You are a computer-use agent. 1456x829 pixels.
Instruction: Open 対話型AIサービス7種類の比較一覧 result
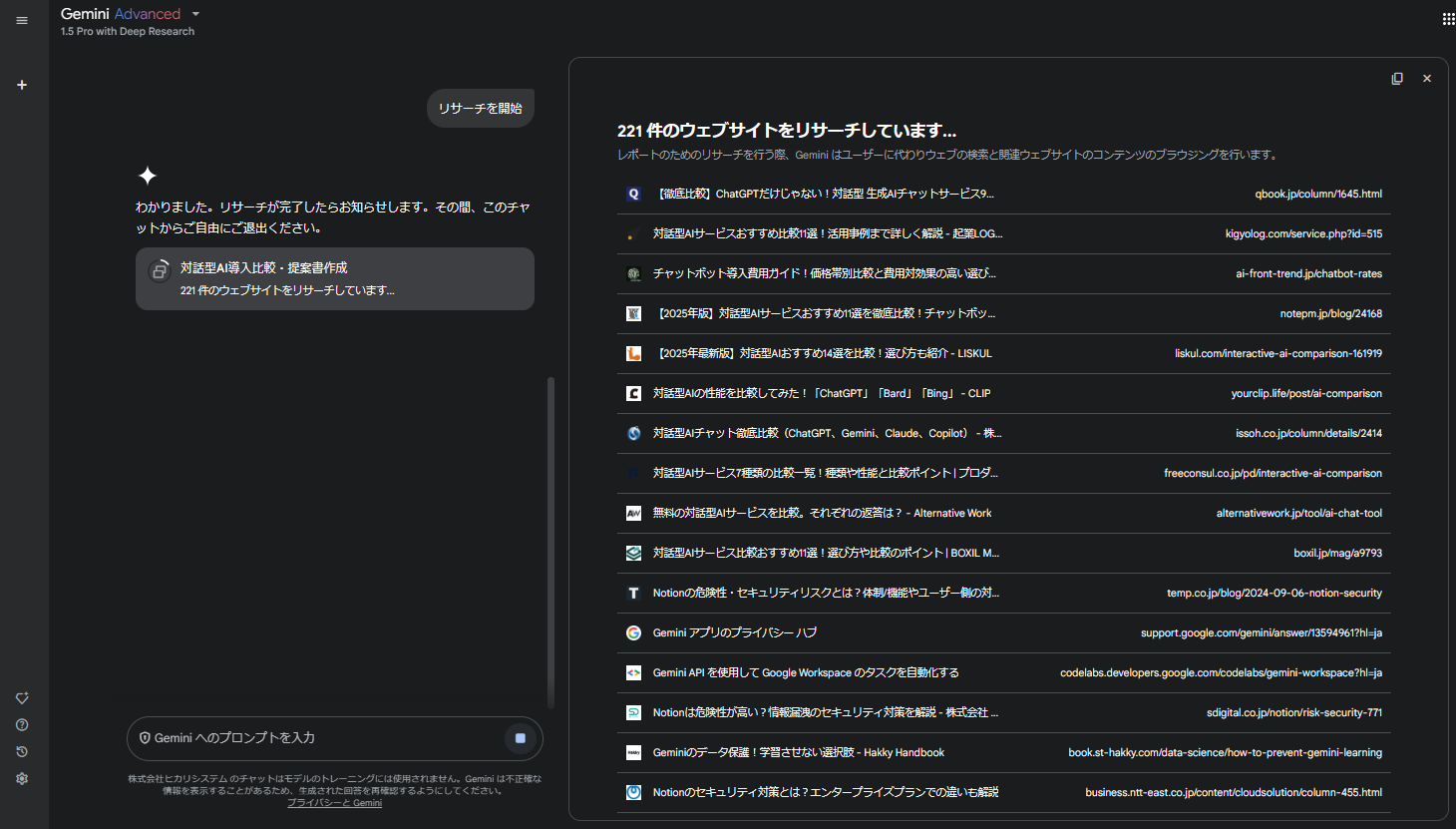pos(826,474)
